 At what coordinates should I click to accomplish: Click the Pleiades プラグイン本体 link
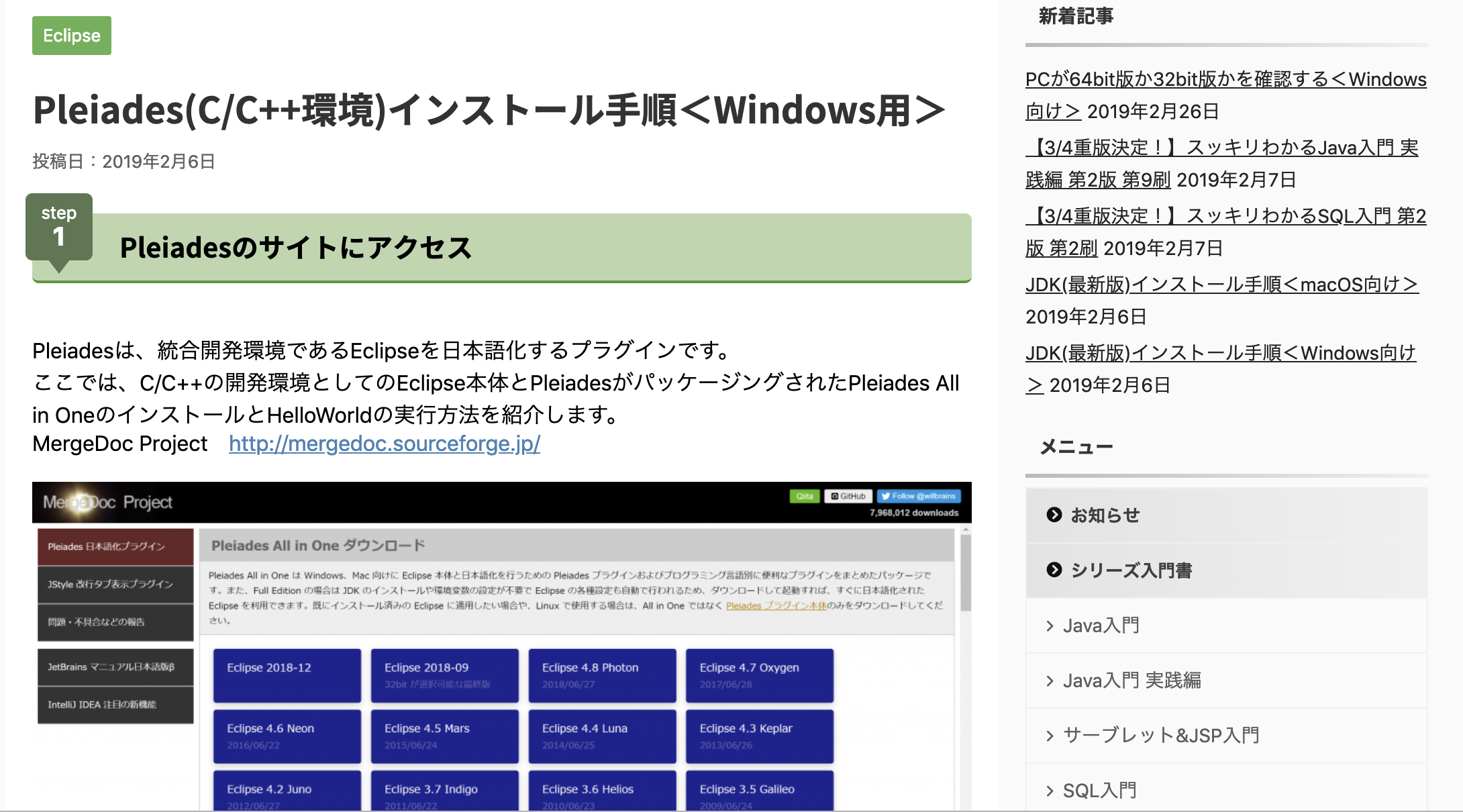click(776, 605)
